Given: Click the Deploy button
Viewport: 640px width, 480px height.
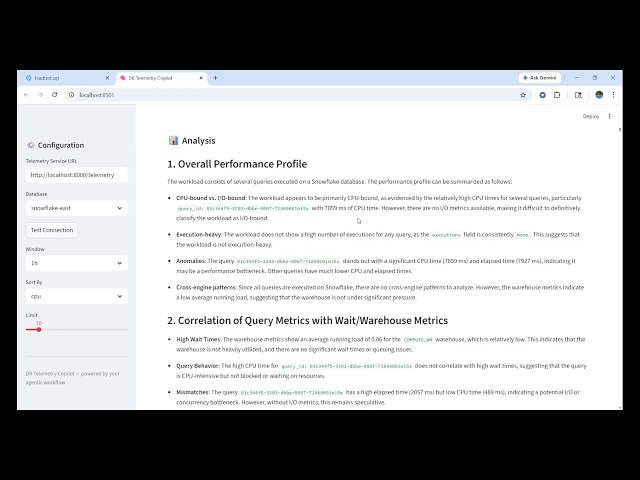Looking at the screenshot, I should 591,116.
